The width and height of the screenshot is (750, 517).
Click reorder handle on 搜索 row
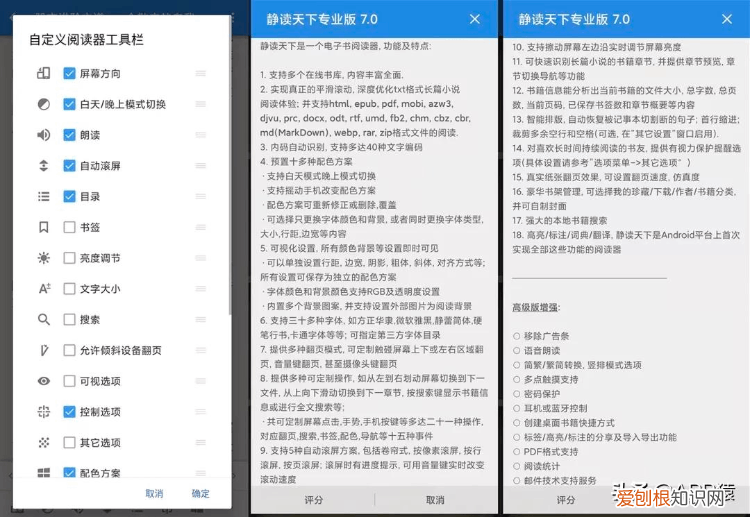pos(200,319)
